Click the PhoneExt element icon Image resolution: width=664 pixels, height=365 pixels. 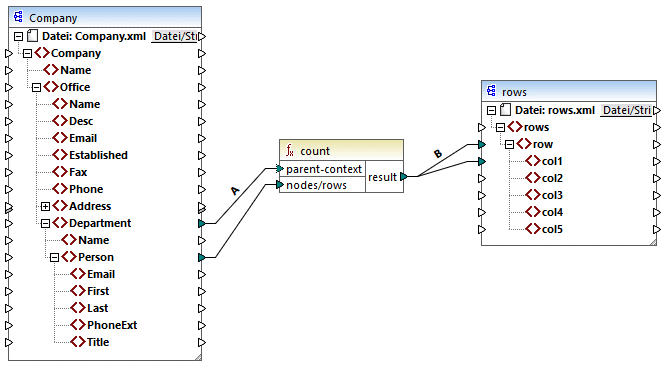78,325
